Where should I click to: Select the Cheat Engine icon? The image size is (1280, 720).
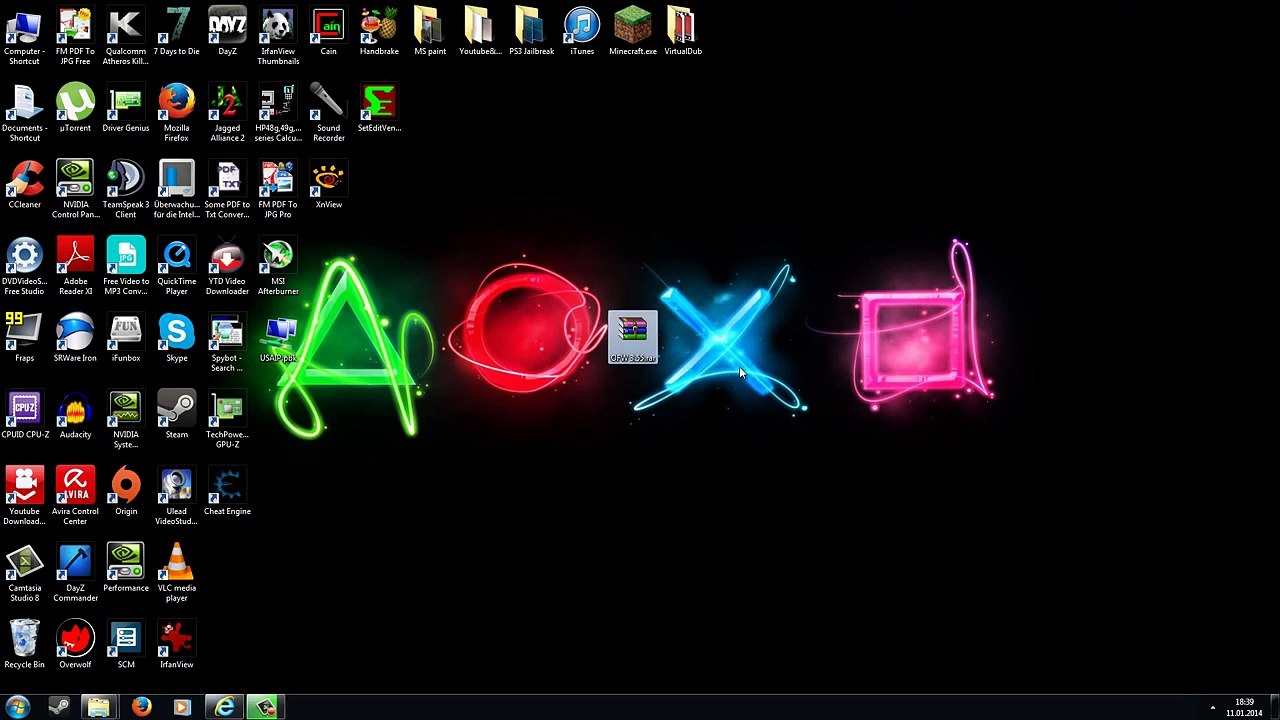[x=227, y=492]
